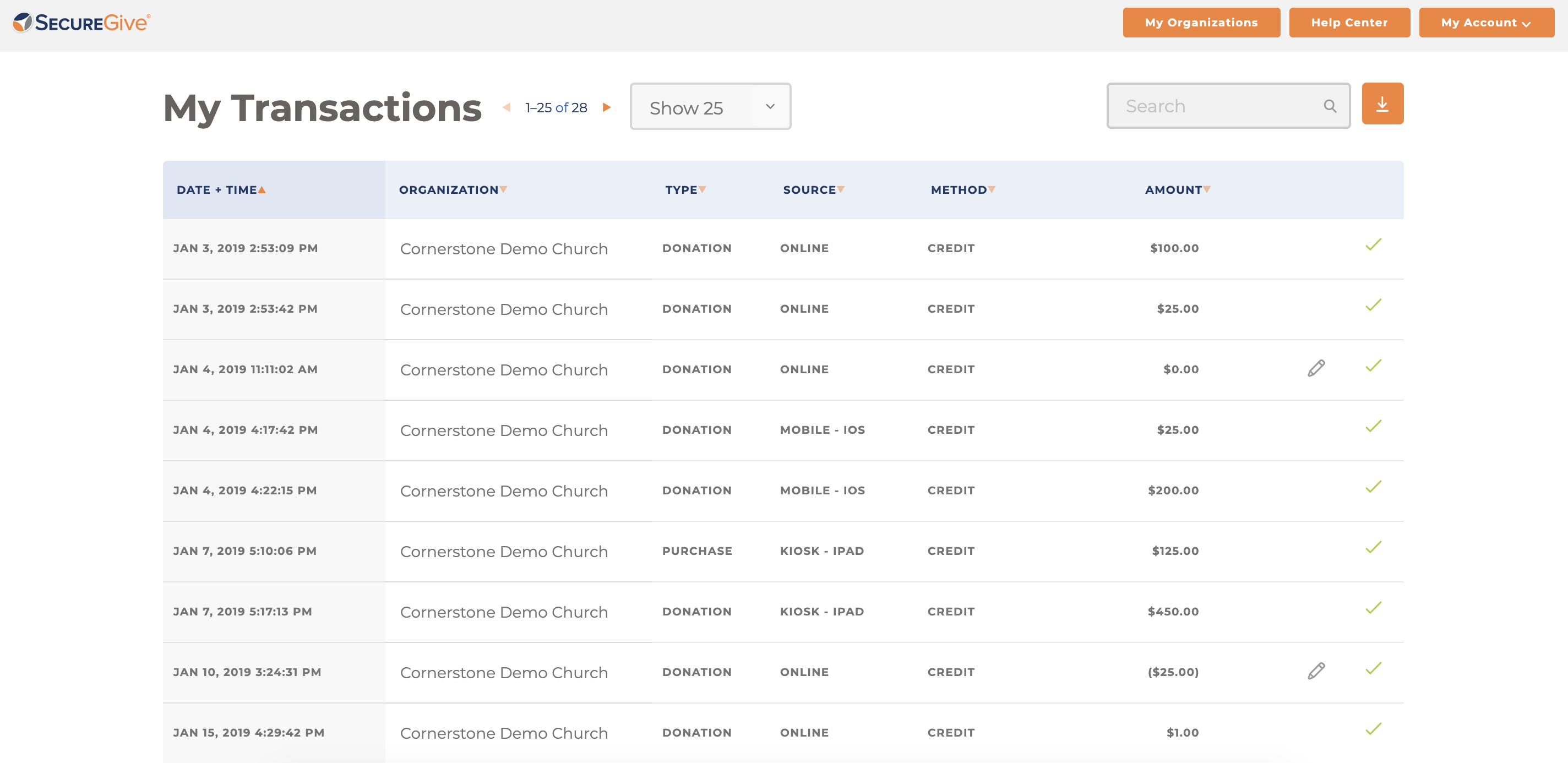This screenshot has height=763, width=1568.
Task: Select JAN 7, 2019 5:10:06 PM date
Action: click(x=244, y=551)
